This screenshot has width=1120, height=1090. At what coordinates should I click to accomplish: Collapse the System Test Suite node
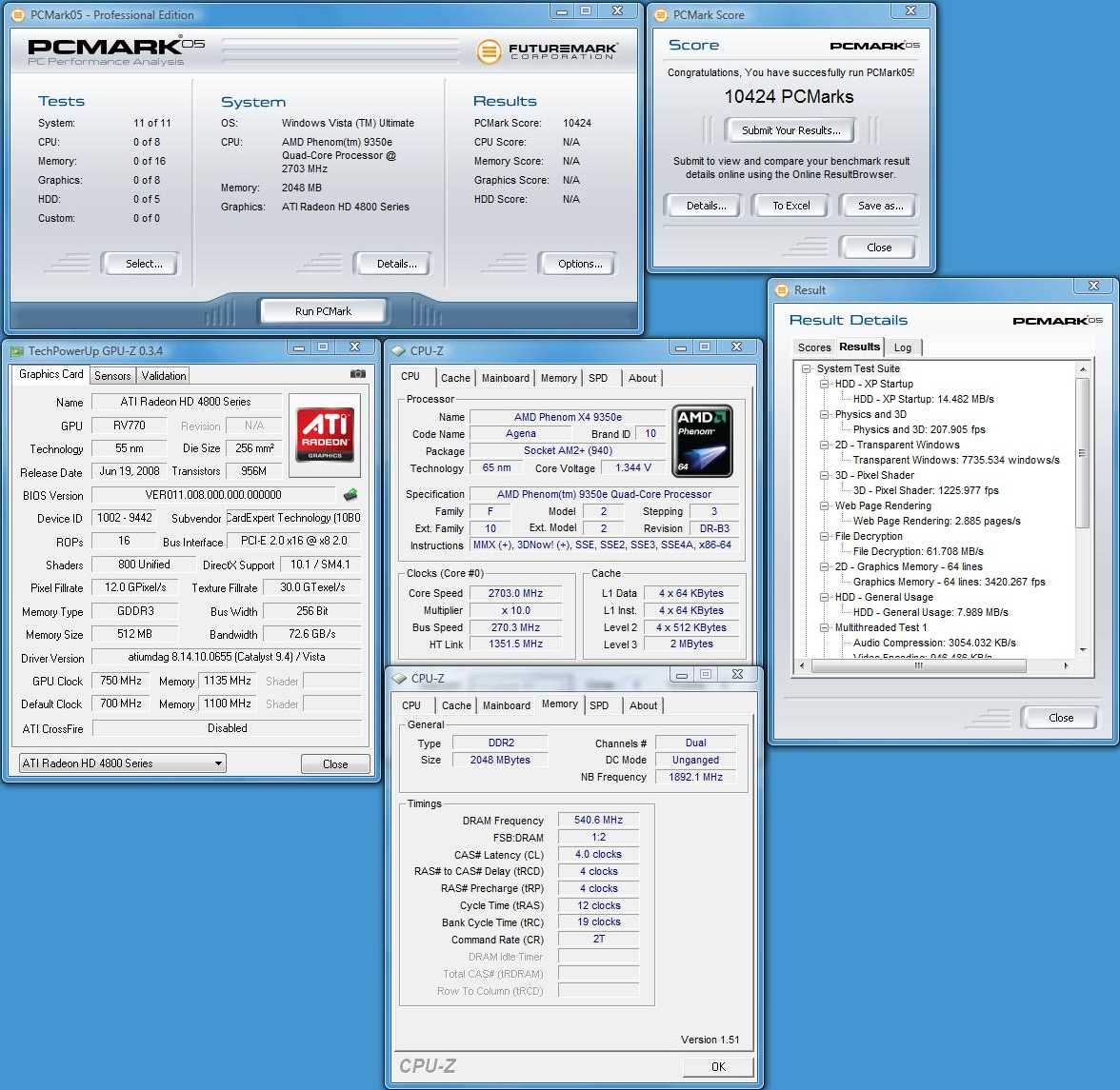806,368
